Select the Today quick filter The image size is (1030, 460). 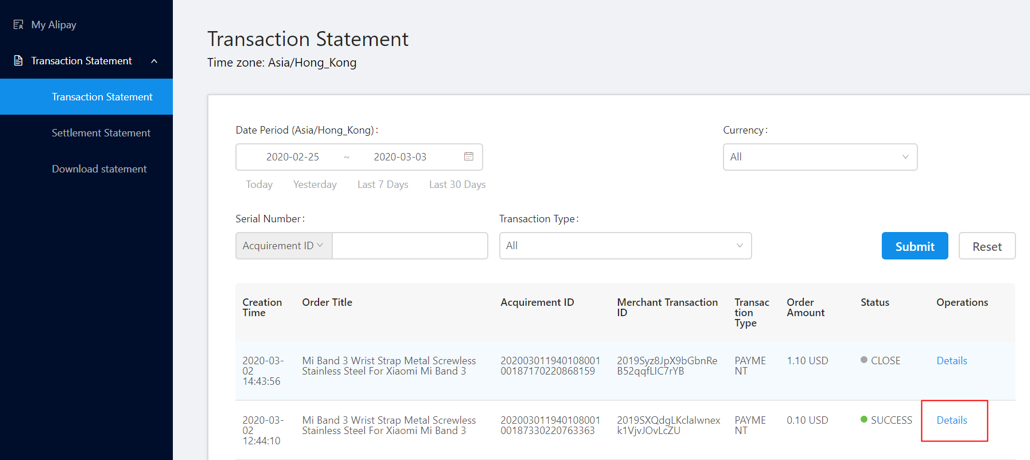[259, 185]
